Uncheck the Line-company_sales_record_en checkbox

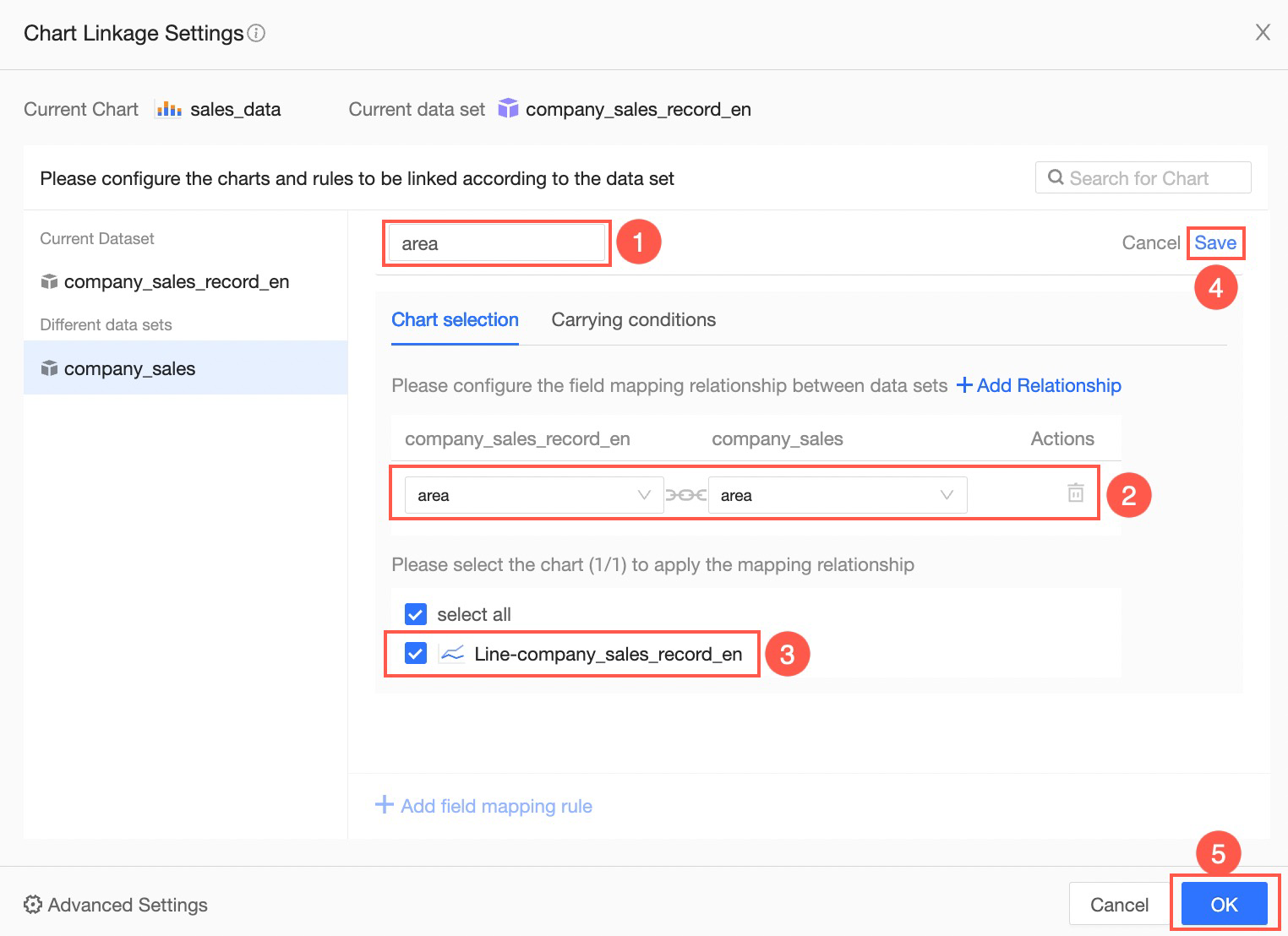coord(416,653)
